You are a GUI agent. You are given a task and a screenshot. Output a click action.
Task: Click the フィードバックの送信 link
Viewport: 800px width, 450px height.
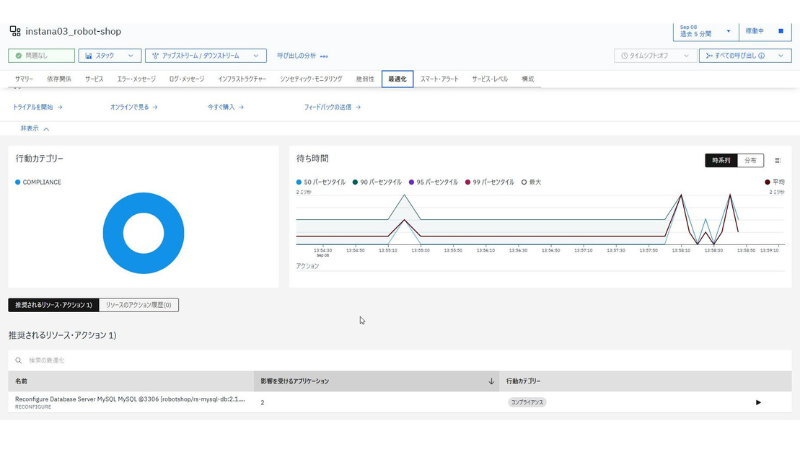[332, 107]
